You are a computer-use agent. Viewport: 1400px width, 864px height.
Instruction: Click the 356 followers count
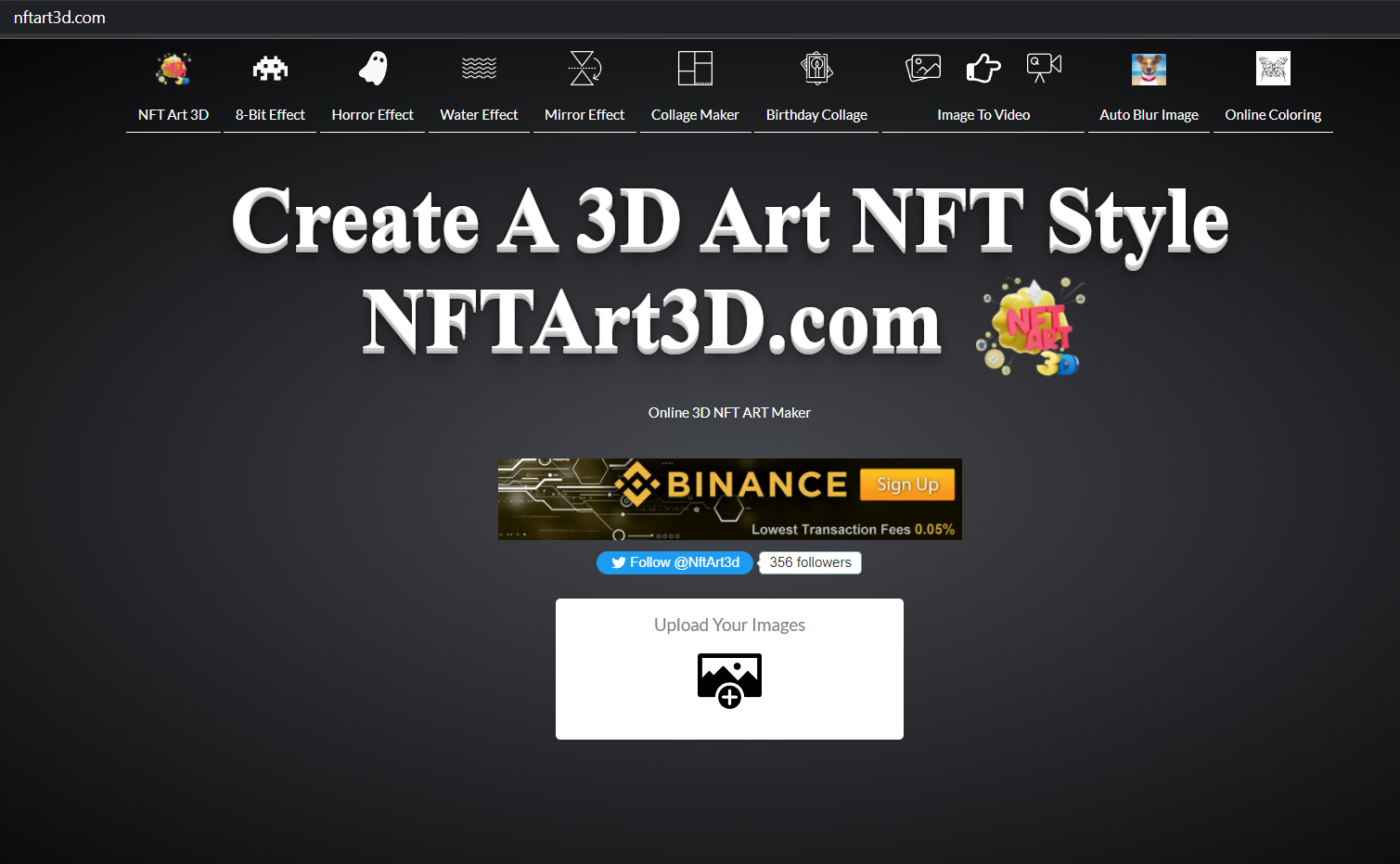pyautogui.click(x=810, y=562)
